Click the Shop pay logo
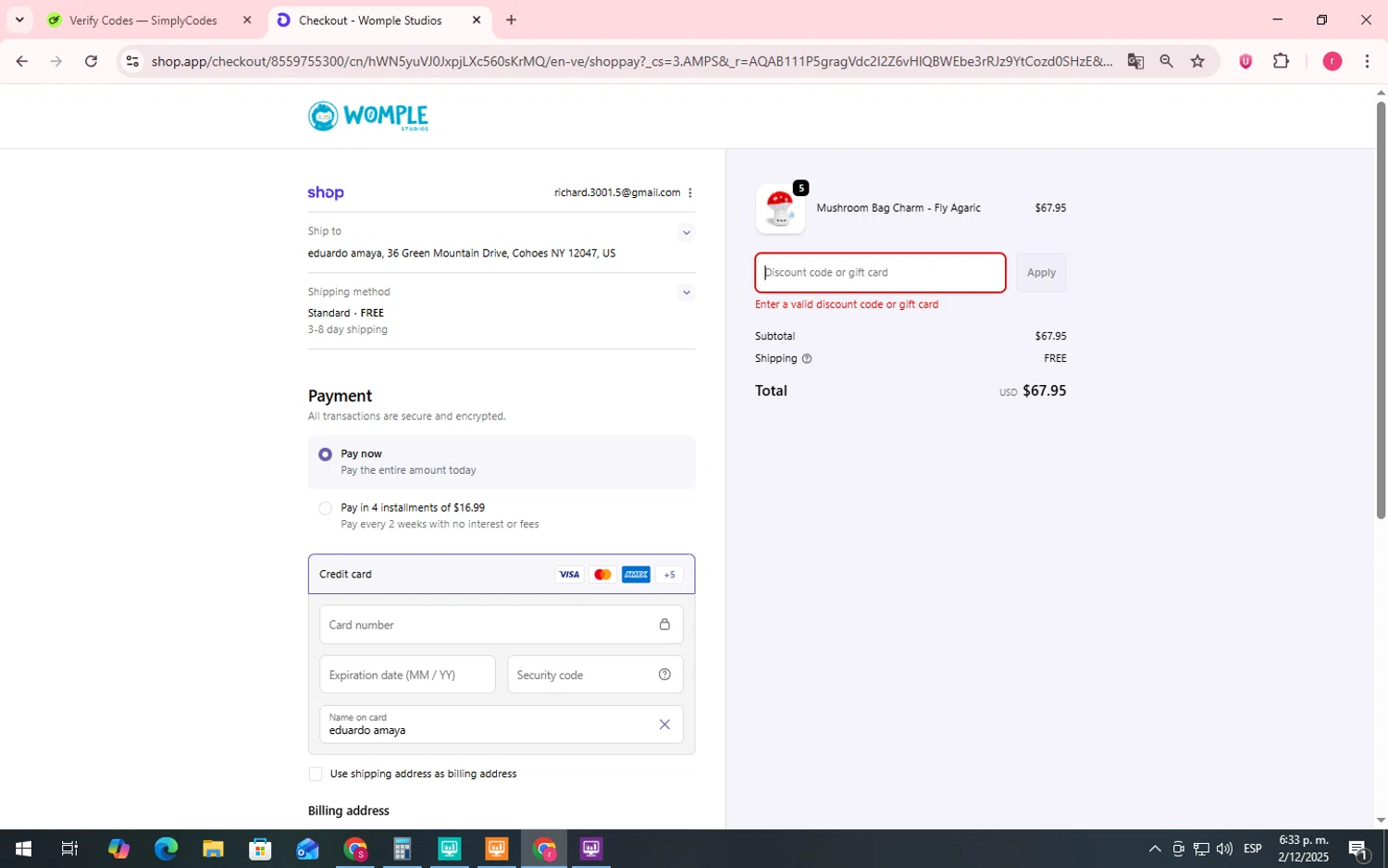Screen dimensions: 1388x868 326,192
